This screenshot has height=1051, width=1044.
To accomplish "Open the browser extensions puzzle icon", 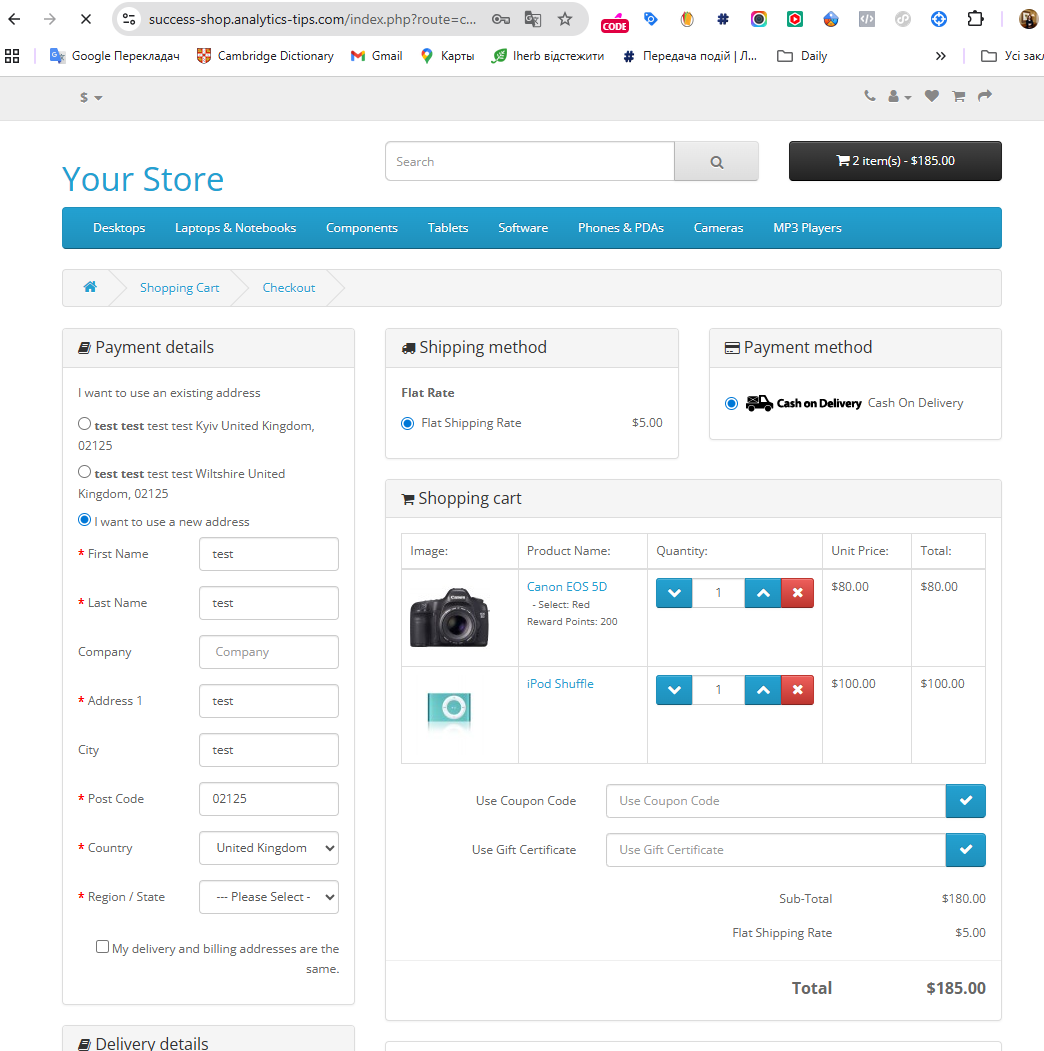I will point(976,19).
